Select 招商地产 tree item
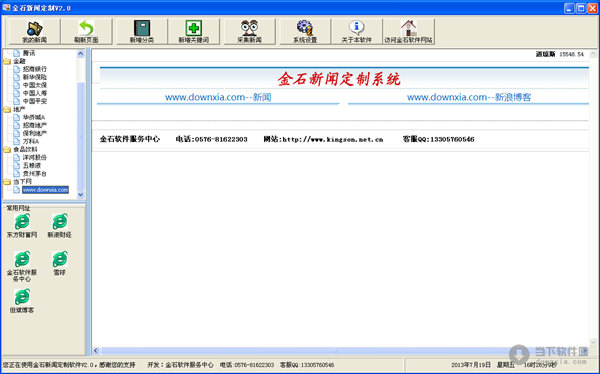 (x=34, y=126)
